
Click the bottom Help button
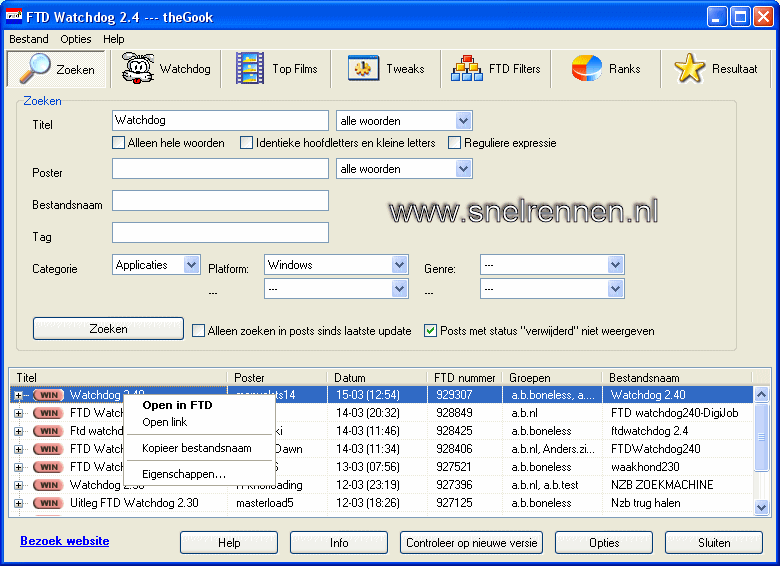[x=229, y=543]
